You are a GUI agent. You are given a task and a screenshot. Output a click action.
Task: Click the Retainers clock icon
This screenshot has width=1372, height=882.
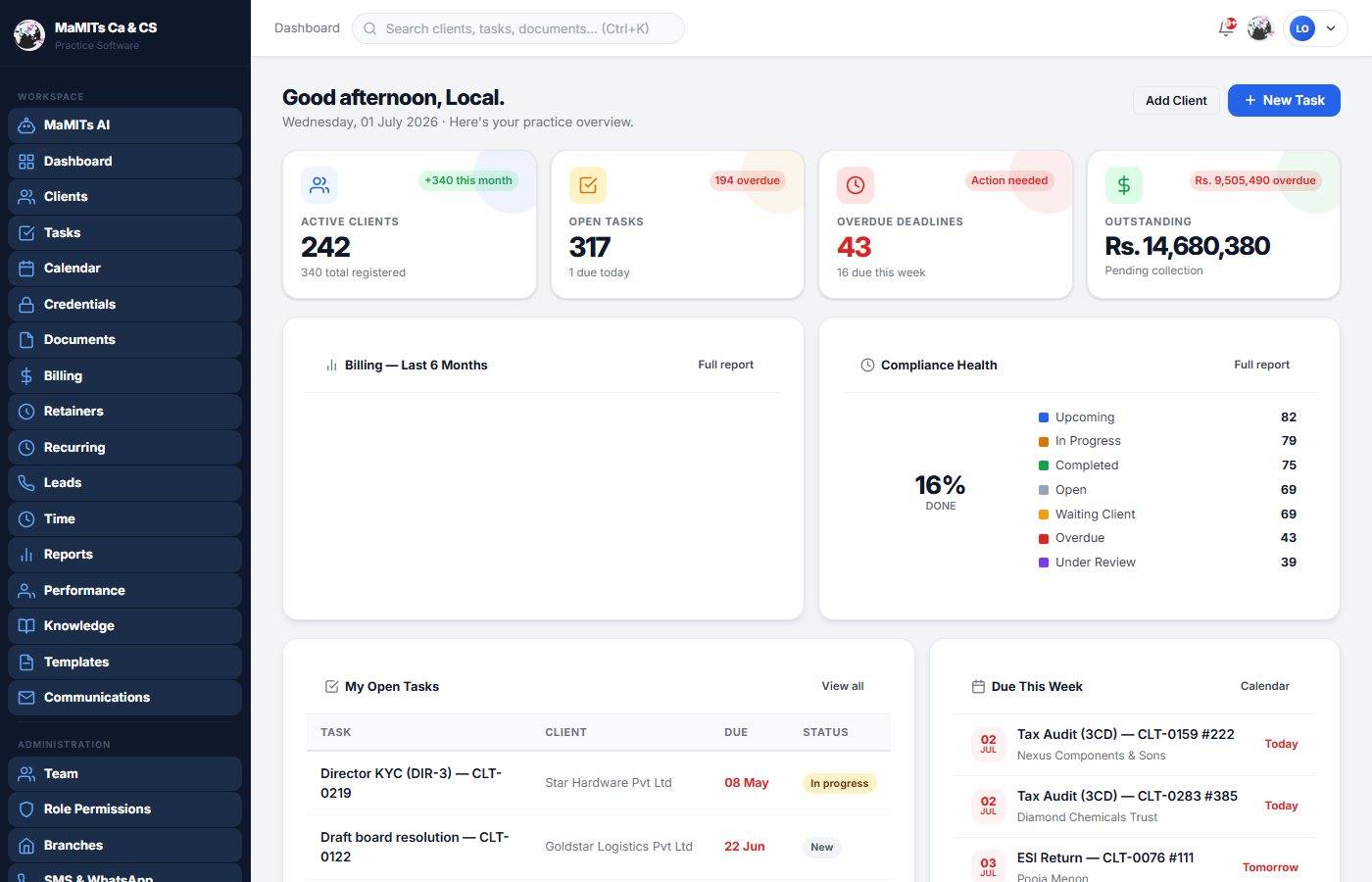point(26,412)
